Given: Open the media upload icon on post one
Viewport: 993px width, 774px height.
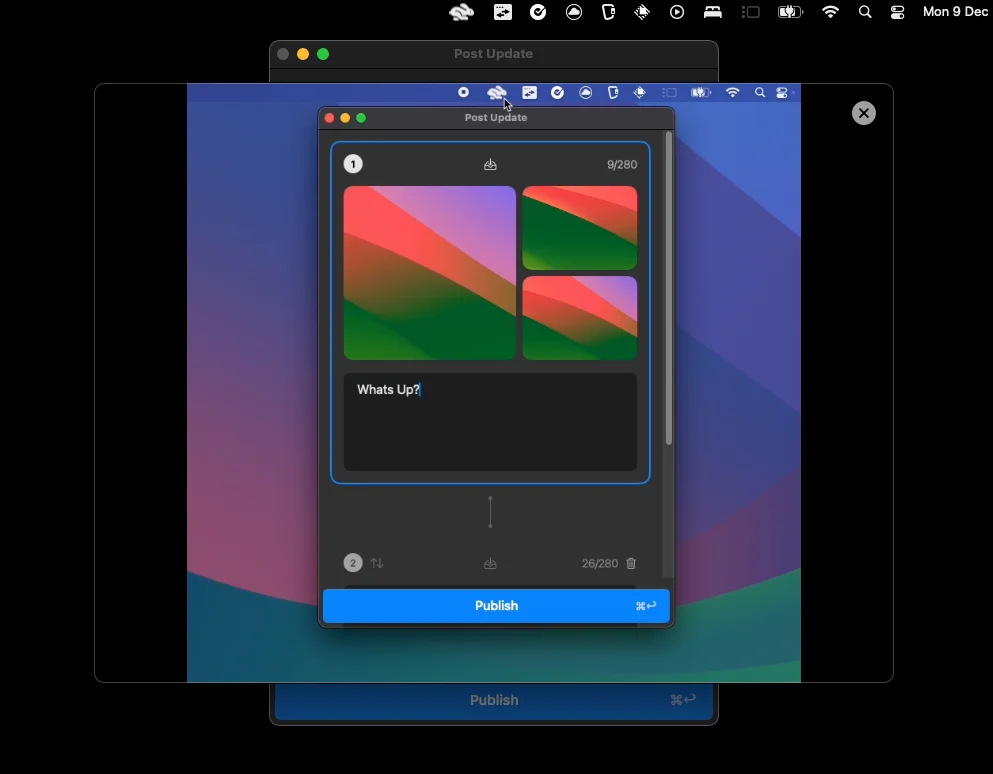Looking at the screenshot, I should pyautogui.click(x=490, y=164).
